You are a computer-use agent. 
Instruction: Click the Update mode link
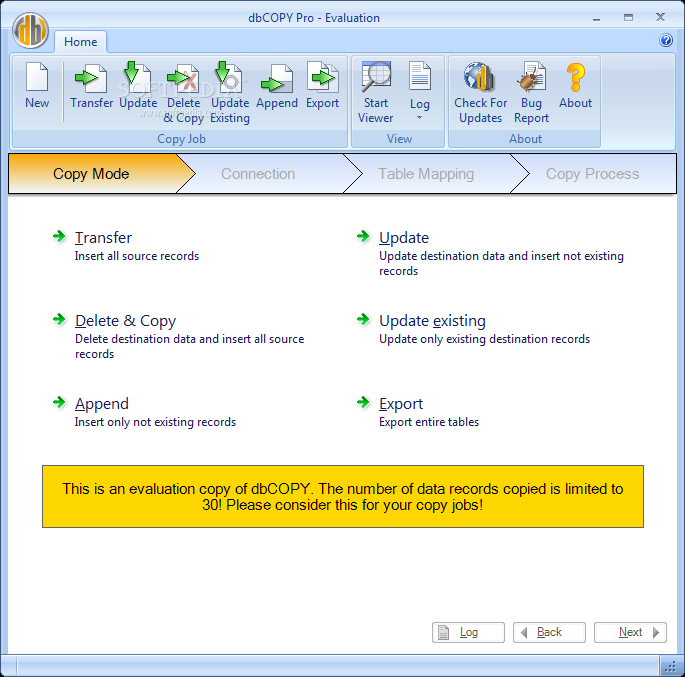pos(404,238)
